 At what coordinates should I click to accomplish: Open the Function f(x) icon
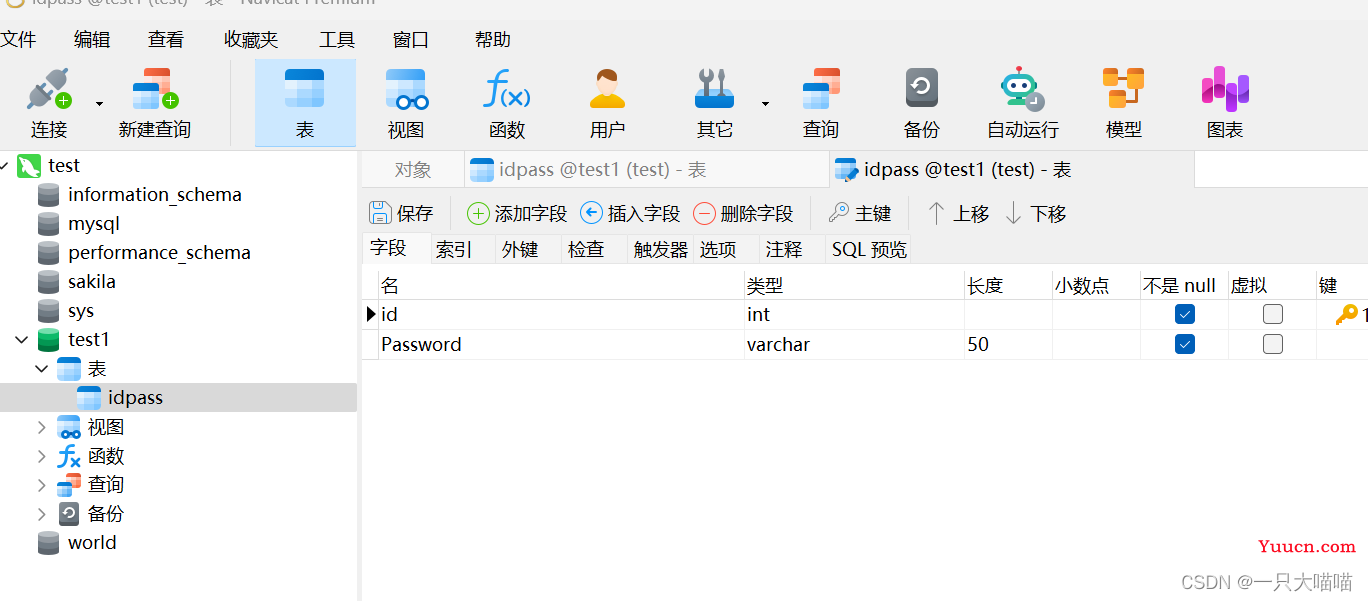[x=507, y=89]
